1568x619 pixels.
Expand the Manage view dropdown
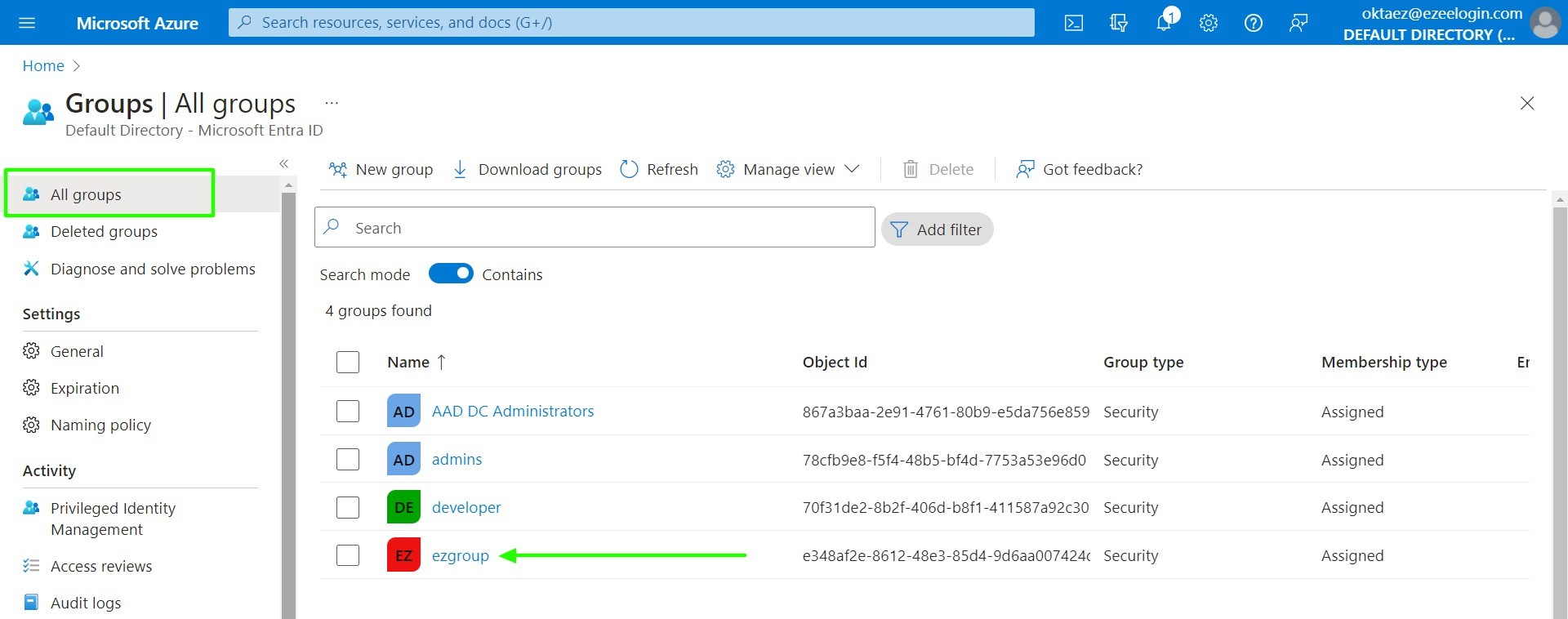788,169
